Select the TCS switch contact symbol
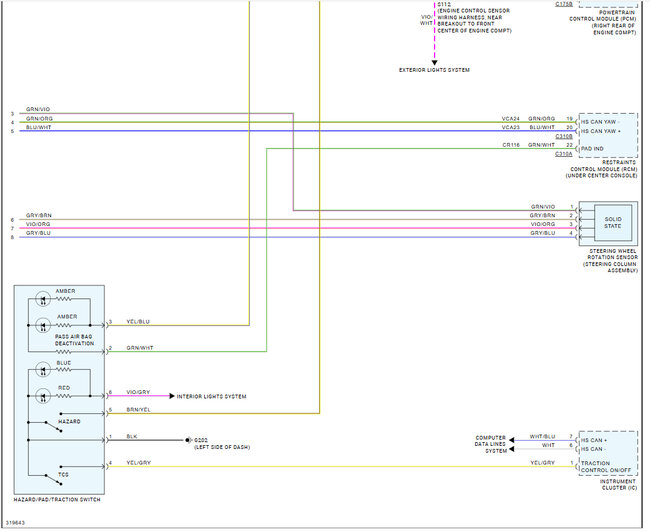The height and width of the screenshot is (532, 650). click(54, 480)
